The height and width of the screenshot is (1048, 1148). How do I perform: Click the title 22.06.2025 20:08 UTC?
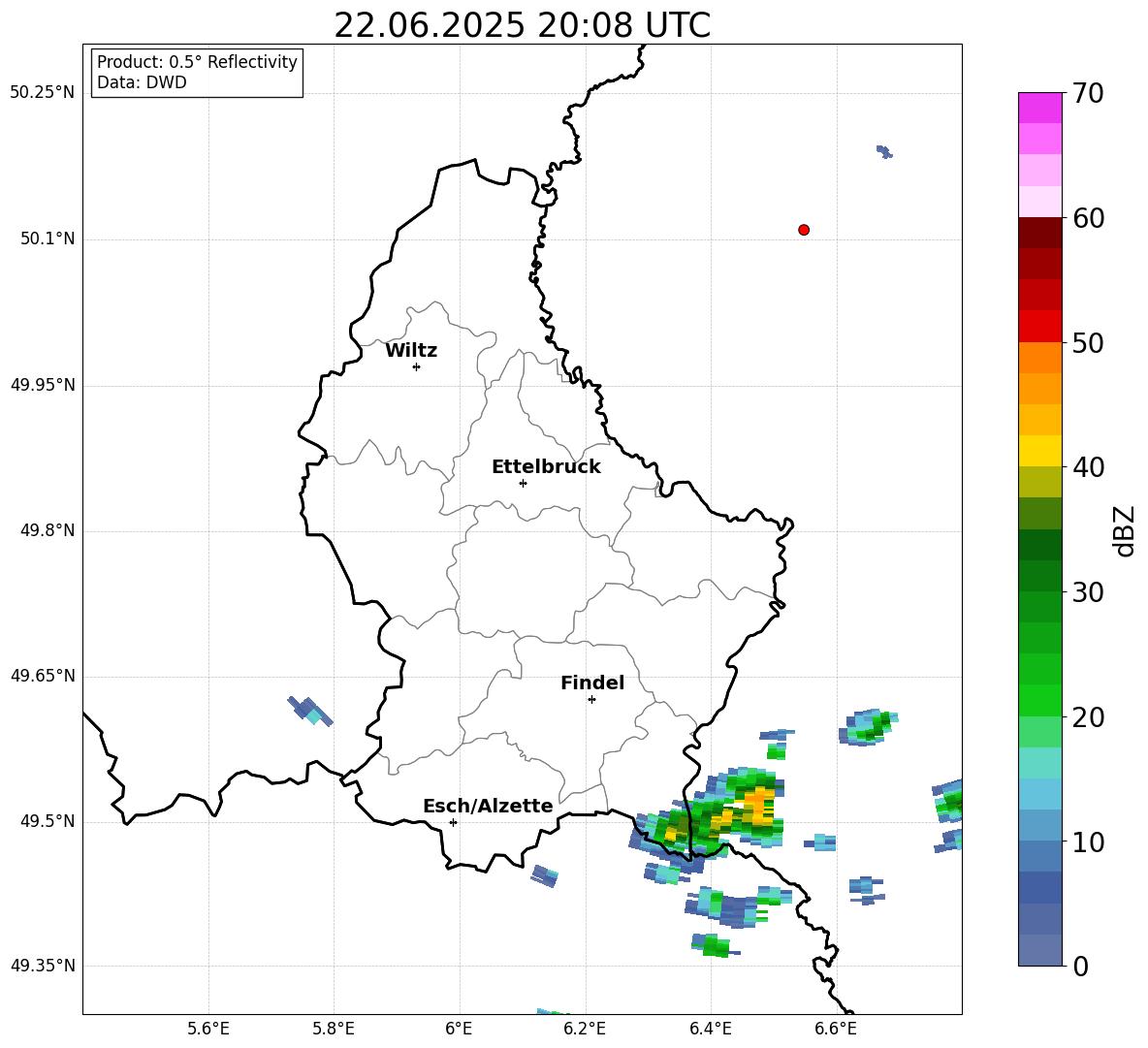[x=522, y=25]
